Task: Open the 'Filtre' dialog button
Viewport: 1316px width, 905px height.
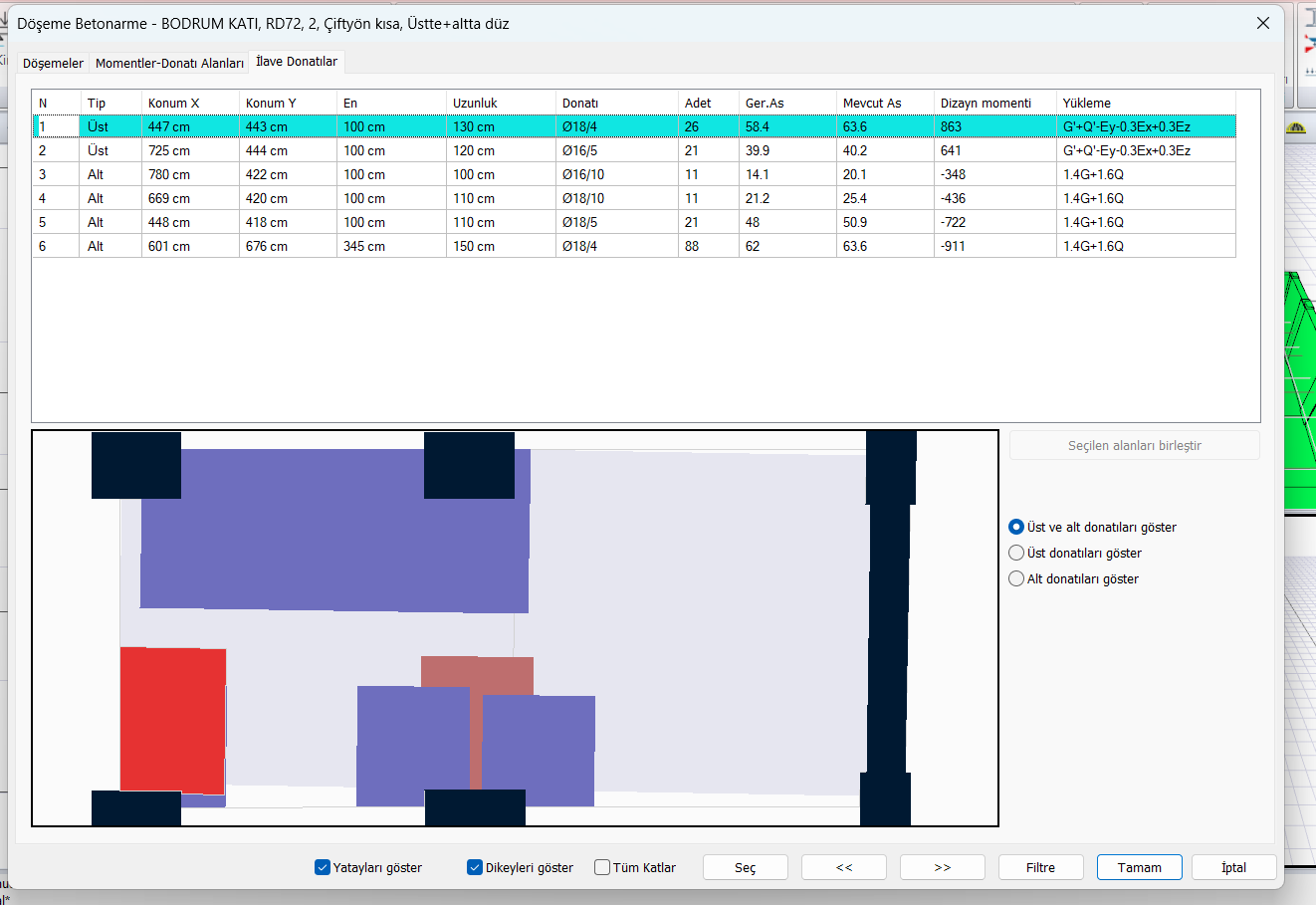Action: 1040,867
